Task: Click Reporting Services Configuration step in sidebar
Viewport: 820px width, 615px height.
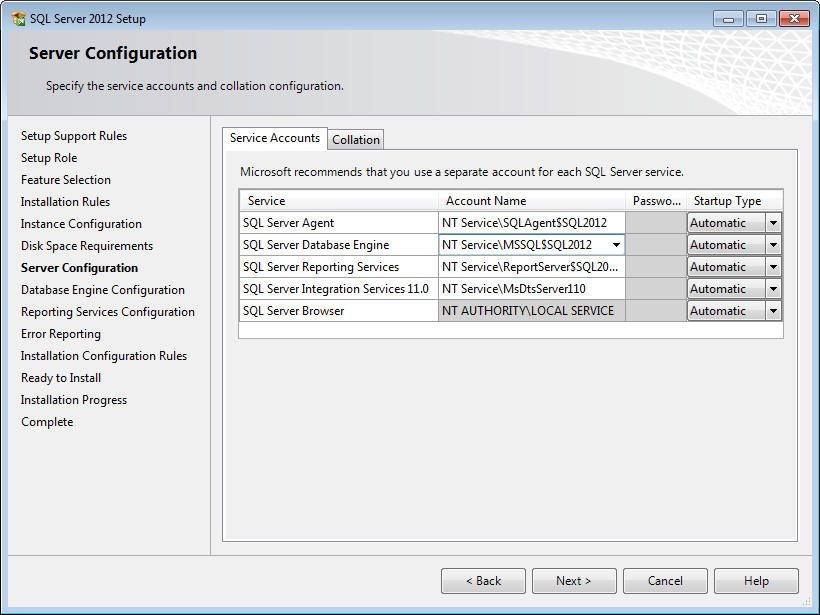Action: (x=108, y=312)
